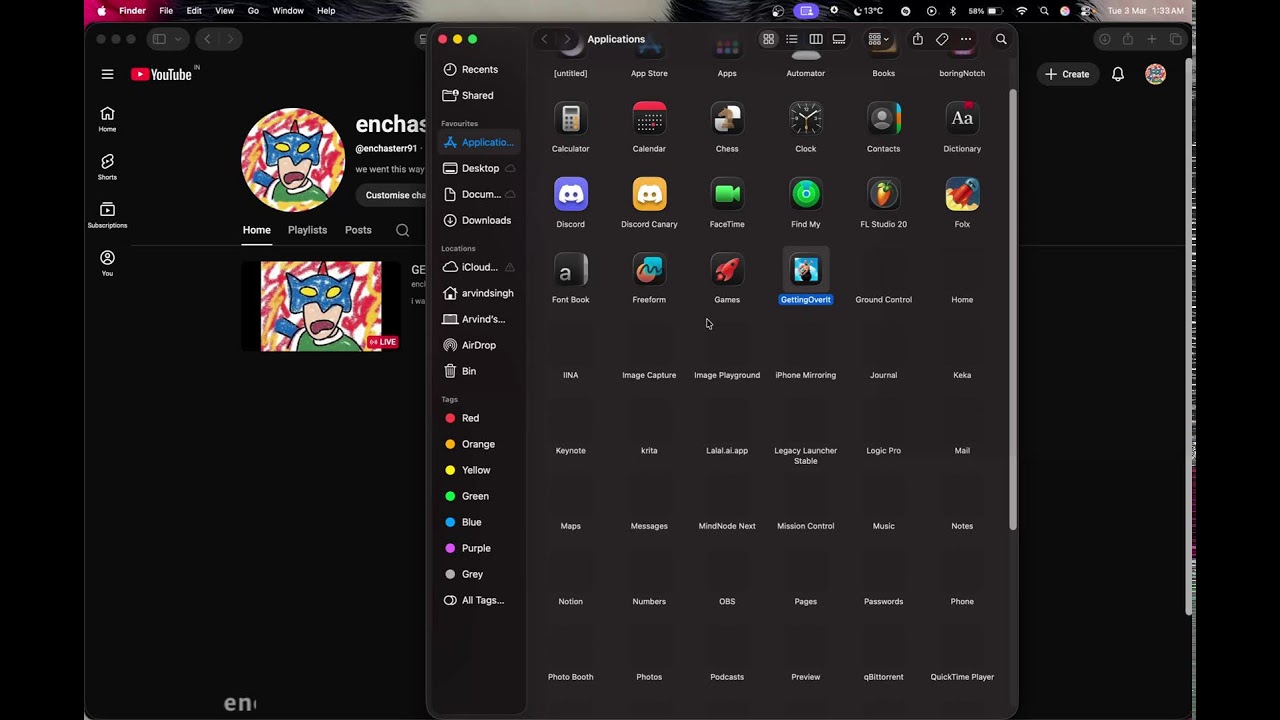
Task: Open the Discord app icon
Action: 570,194
